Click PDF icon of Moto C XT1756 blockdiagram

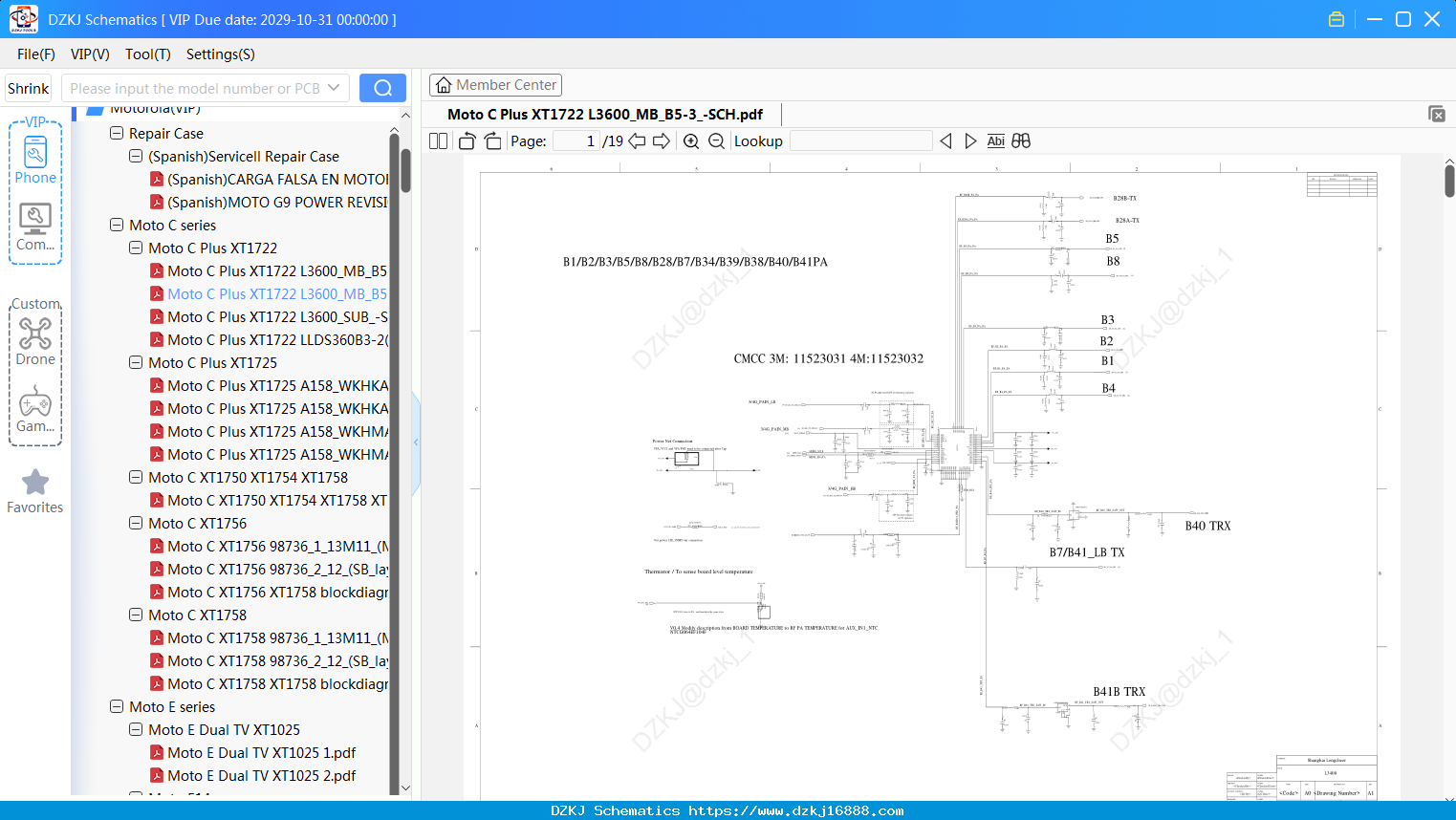[x=157, y=593]
